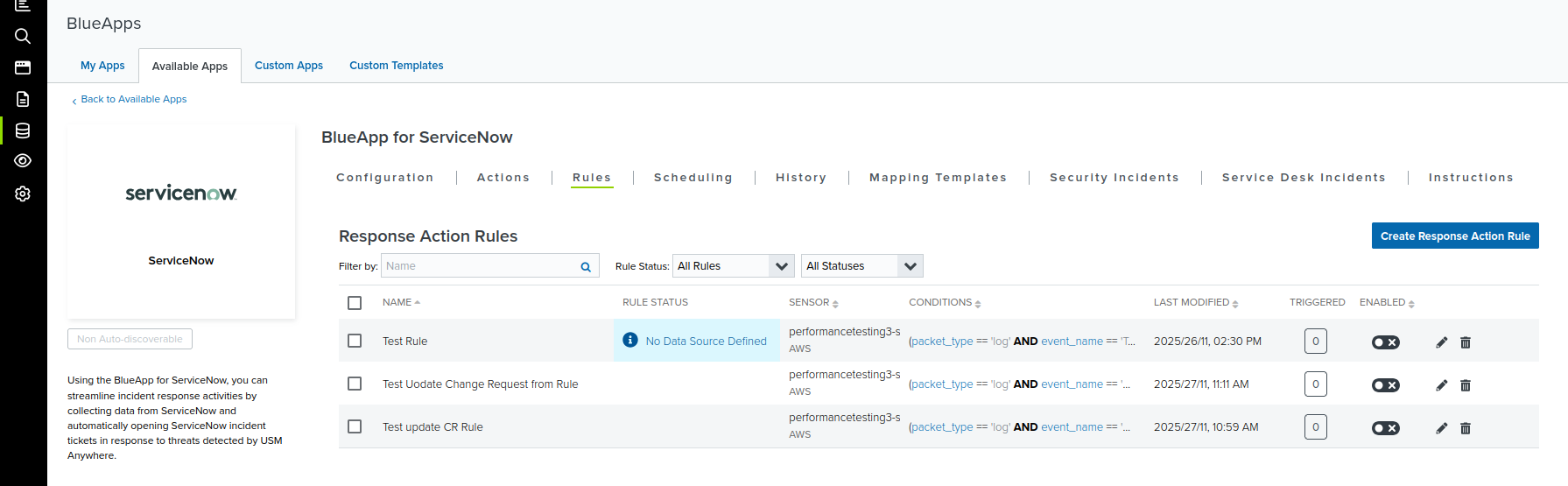
Task: Check the box for Test Uodate Change Request
Action: [355, 384]
